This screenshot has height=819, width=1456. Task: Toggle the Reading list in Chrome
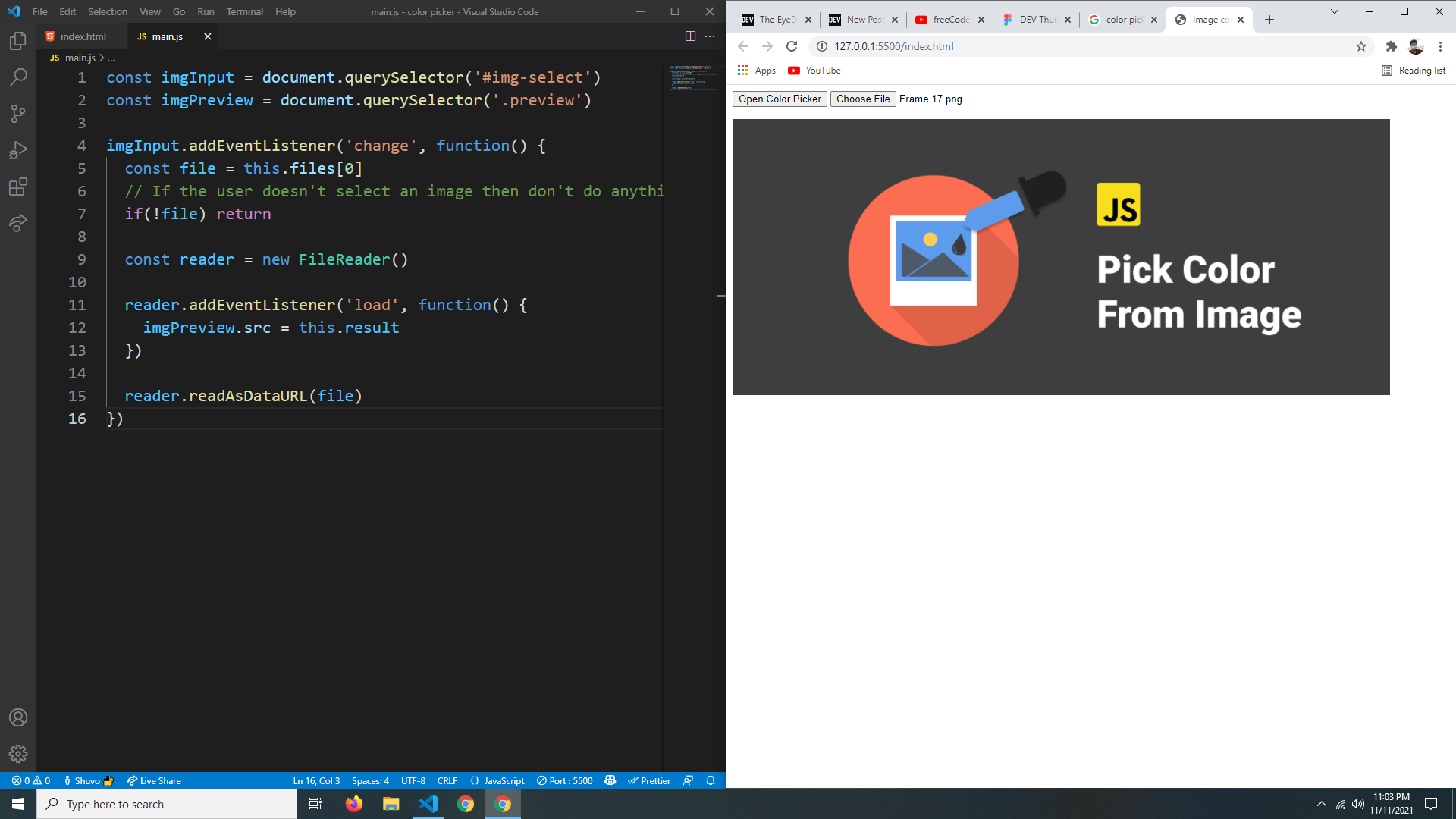tap(1412, 70)
